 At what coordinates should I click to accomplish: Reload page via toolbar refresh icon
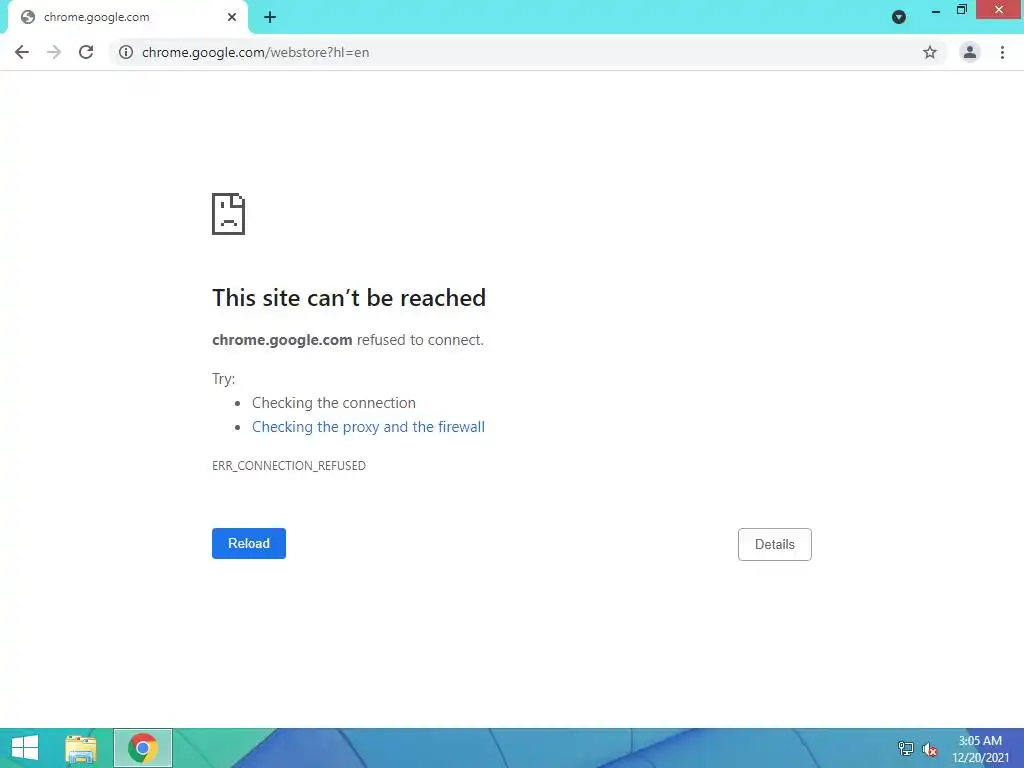86,52
